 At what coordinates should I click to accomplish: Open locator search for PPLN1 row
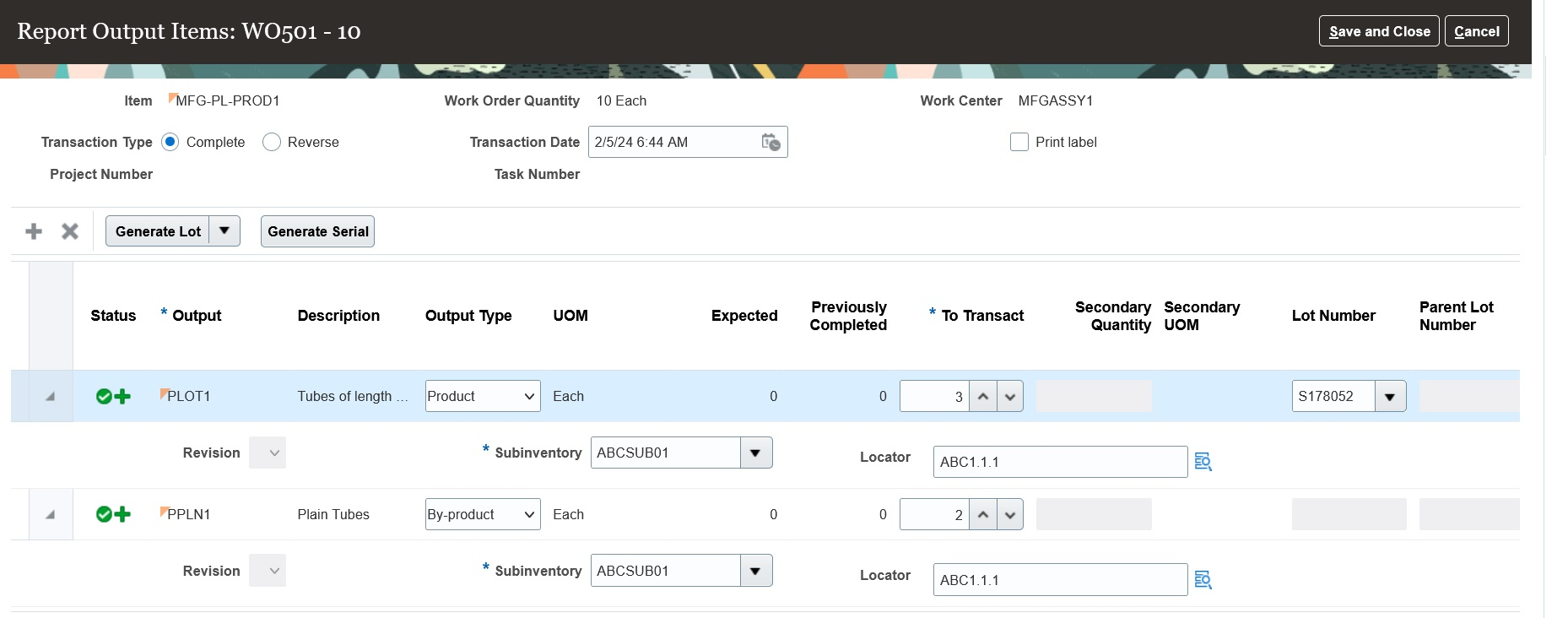(x=1203, y=580)
